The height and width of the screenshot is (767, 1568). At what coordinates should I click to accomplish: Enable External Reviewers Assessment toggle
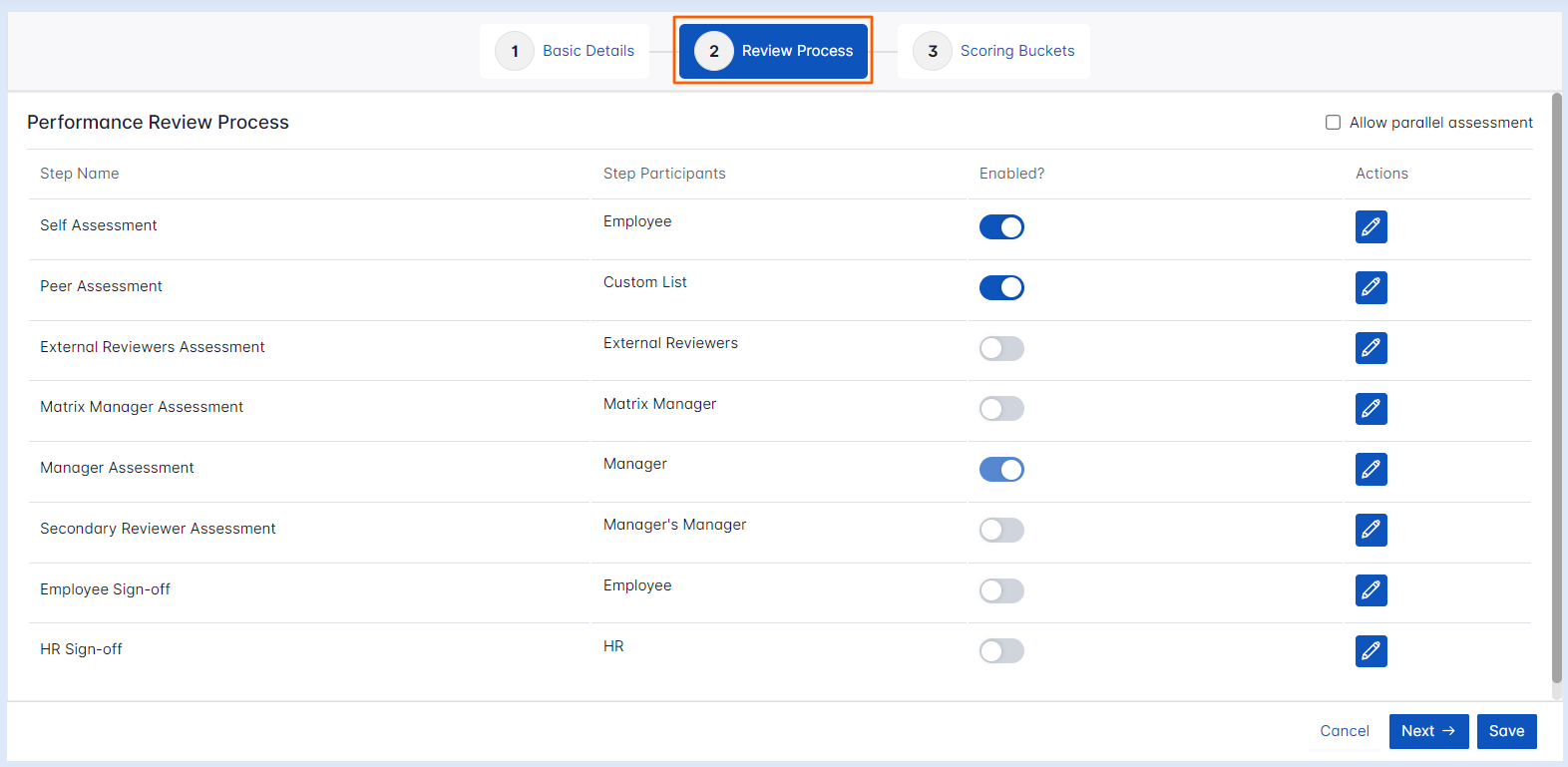(x=1001, y=348)
